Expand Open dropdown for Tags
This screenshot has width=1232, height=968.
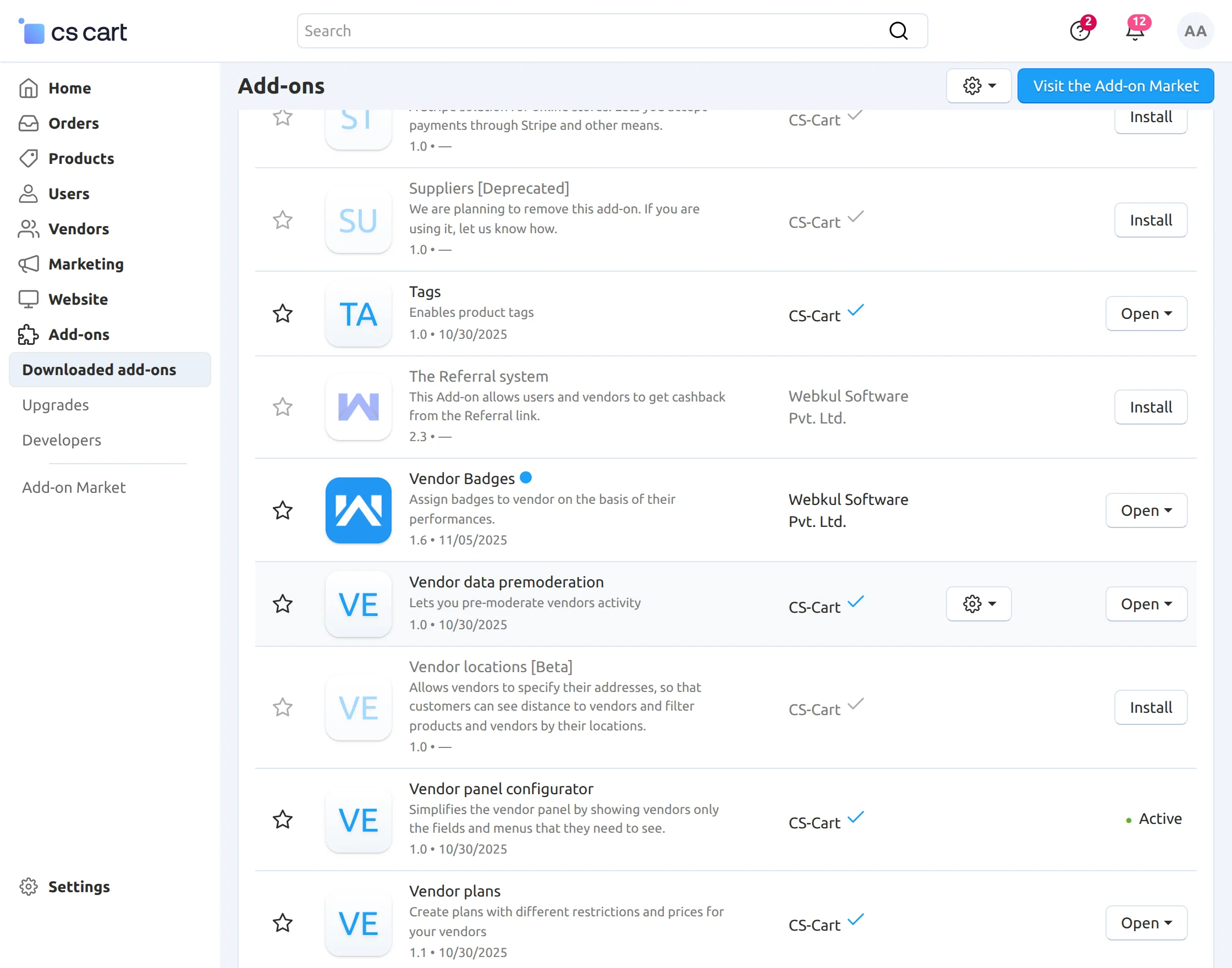[x=1146, y=313]
